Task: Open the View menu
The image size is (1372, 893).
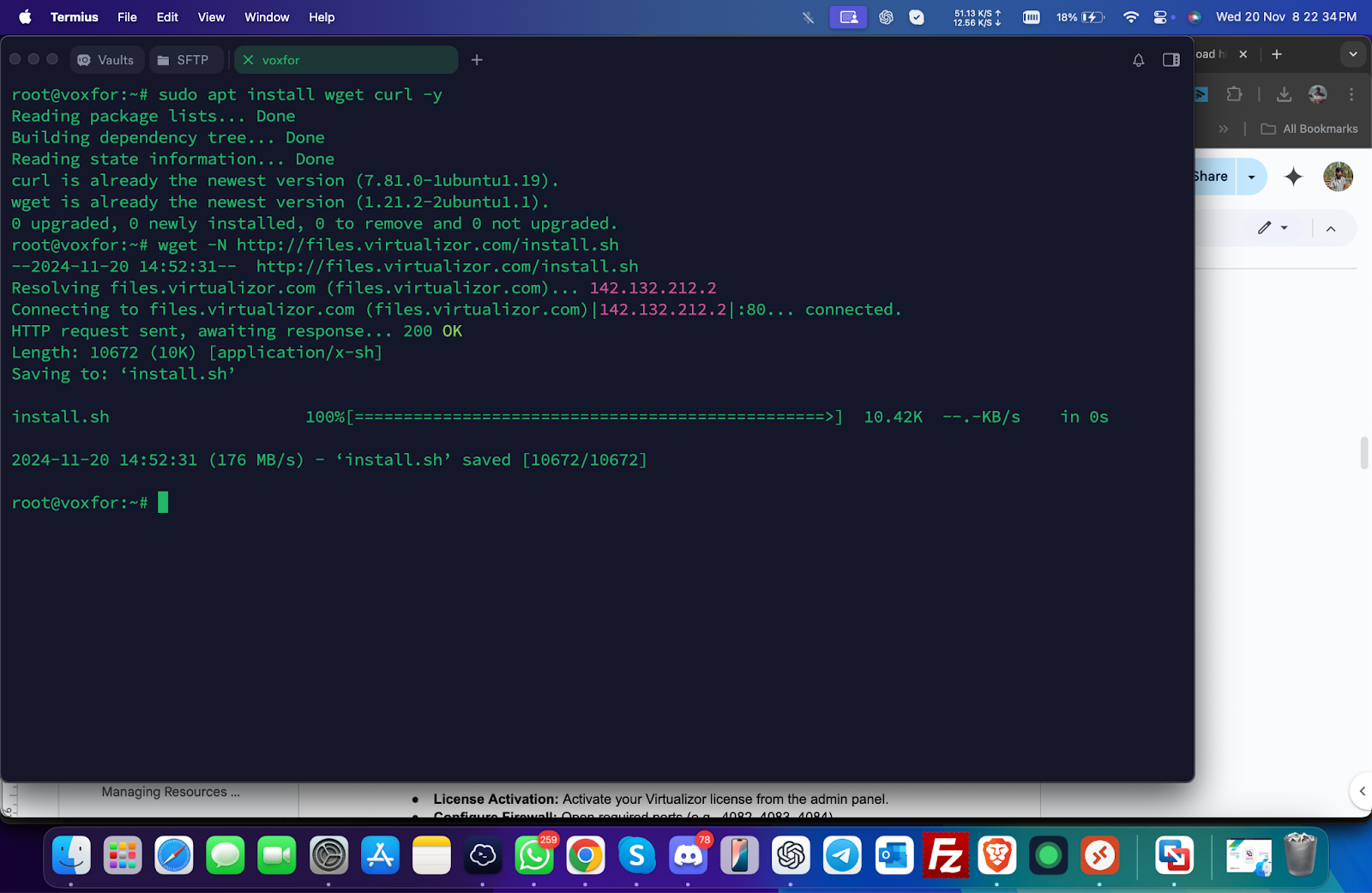Action: pyautogui.click(x=210, y=16)
